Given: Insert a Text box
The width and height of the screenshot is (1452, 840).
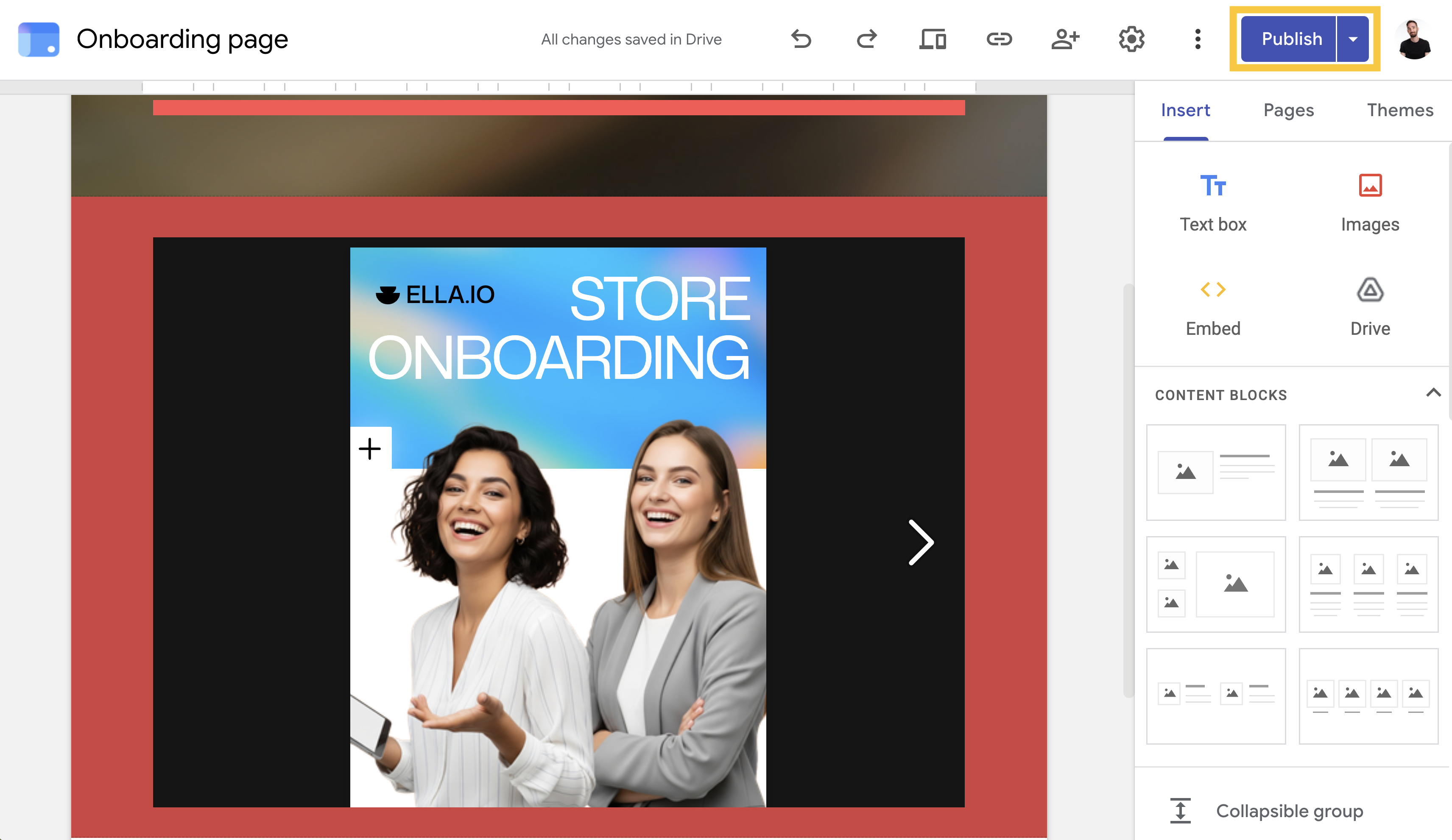Looking at the screenshot, I should tap(1213, 203).
